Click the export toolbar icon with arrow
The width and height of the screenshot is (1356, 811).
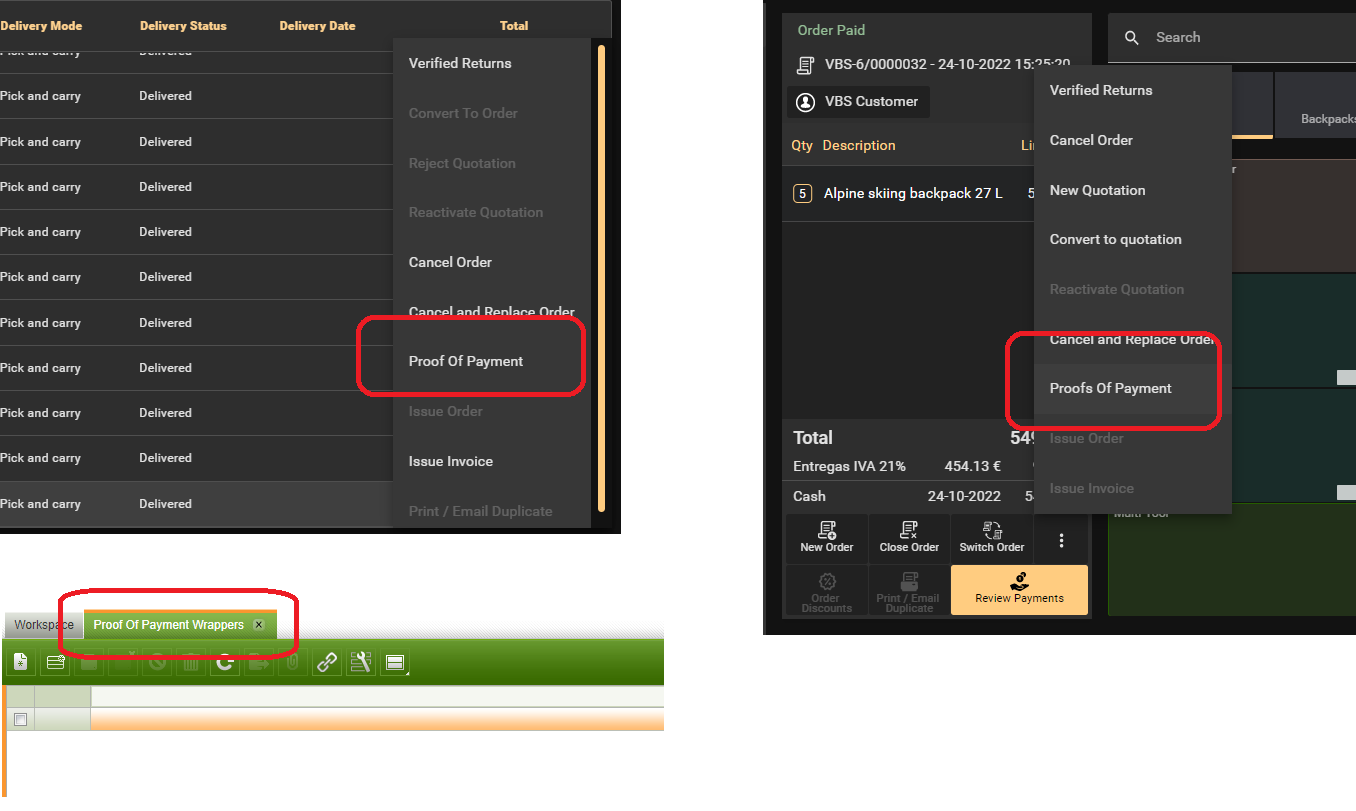coord(259,662)
